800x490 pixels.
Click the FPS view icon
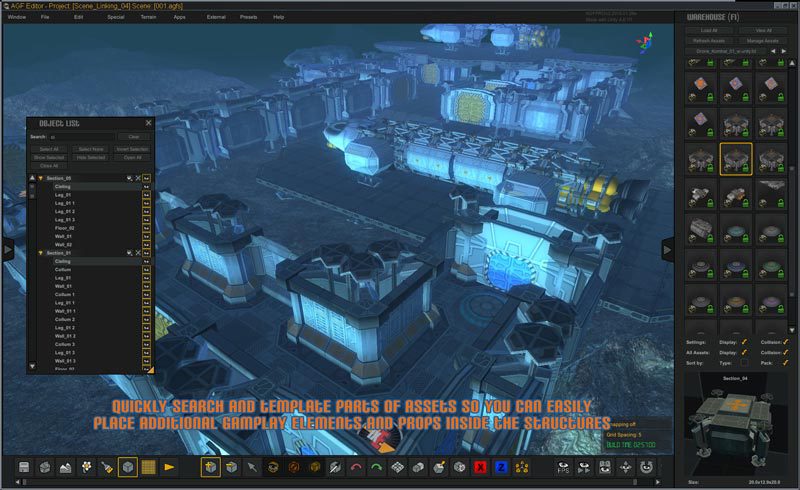click(x=563, y=467)
